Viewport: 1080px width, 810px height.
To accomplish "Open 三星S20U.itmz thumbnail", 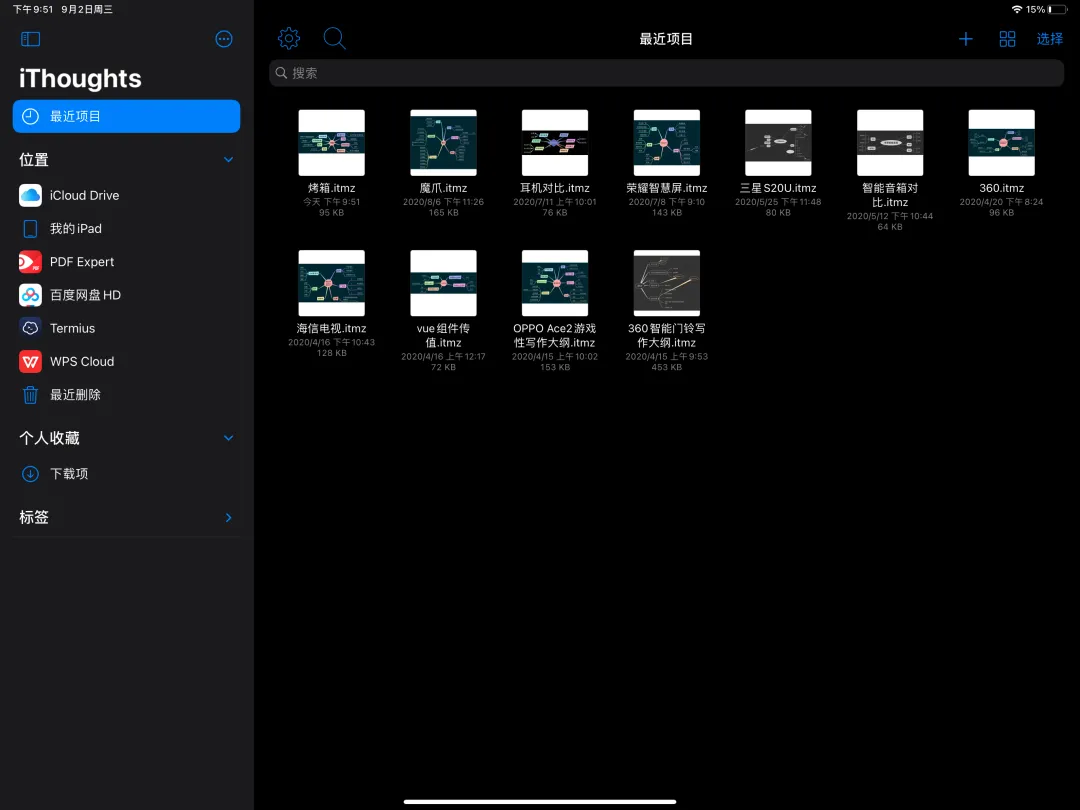I will pos(778,143).
